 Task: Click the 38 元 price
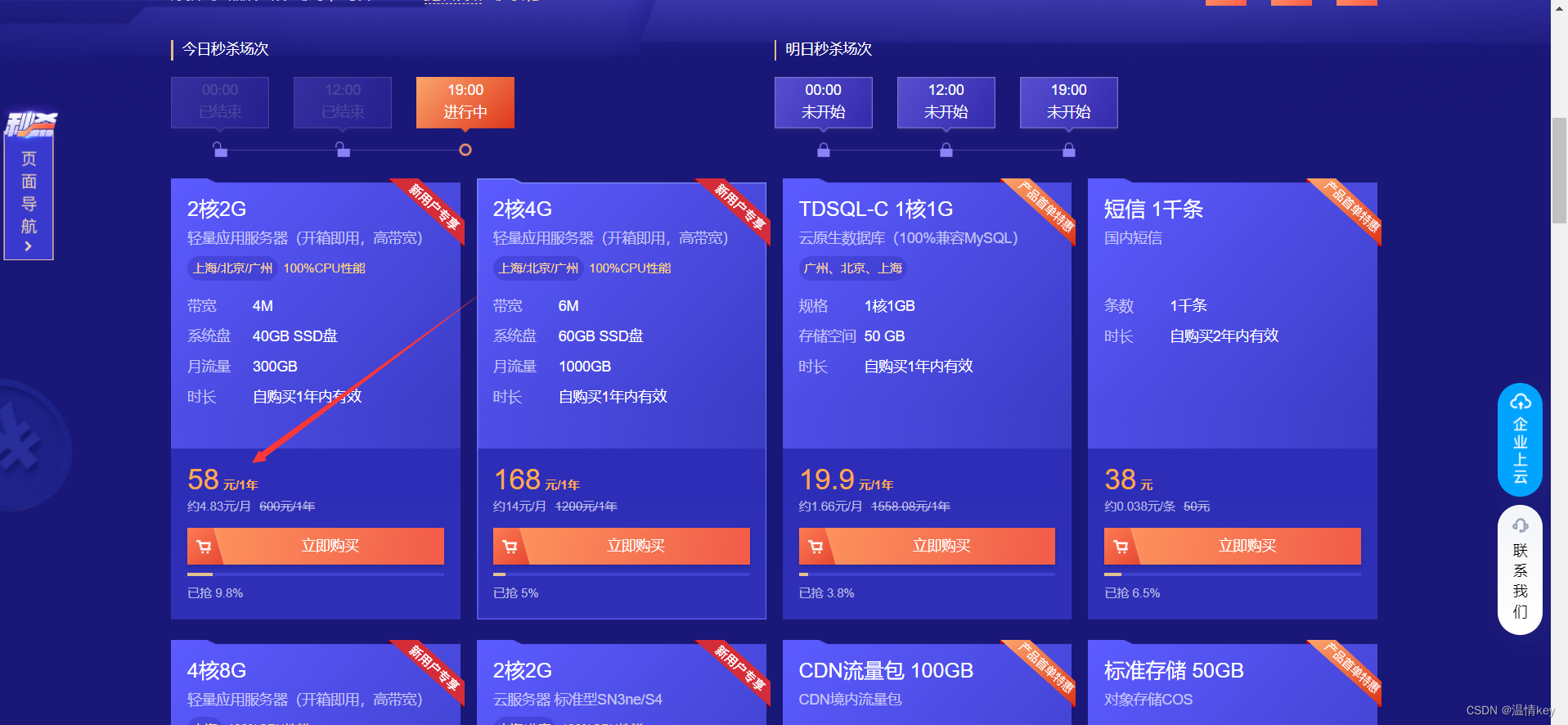pos(1129,480)
